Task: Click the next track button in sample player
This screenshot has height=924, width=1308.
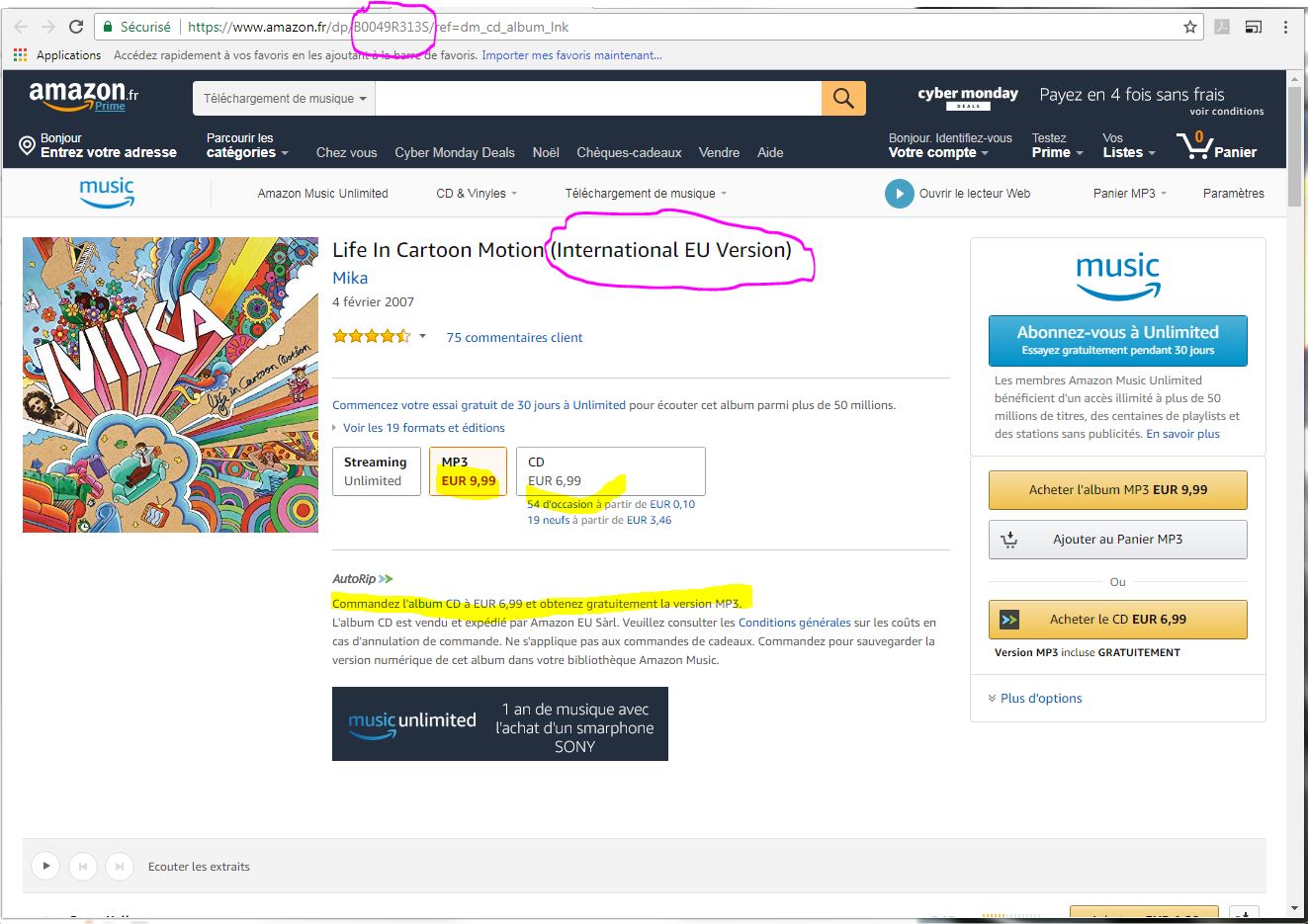Action: 119,867
